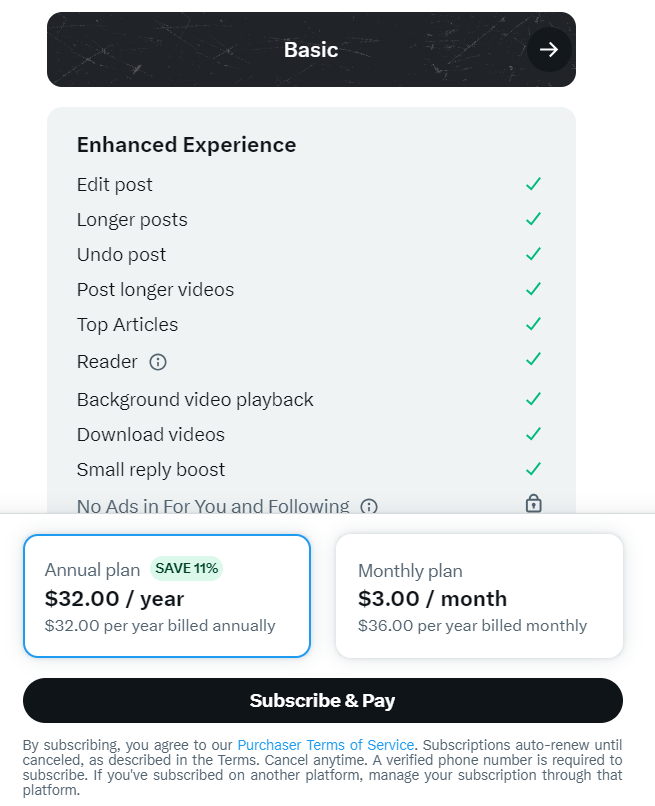
Task: Click the Reader feature label
Action: pyautogui.click(x=107, y=362)
